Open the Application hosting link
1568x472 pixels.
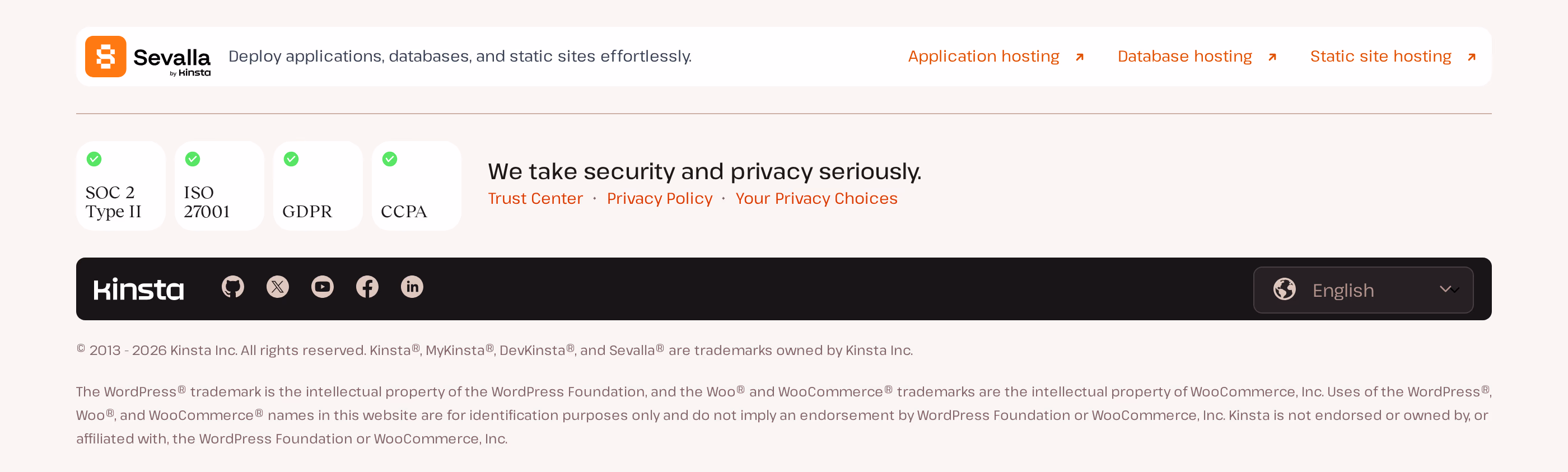[984, 57]
